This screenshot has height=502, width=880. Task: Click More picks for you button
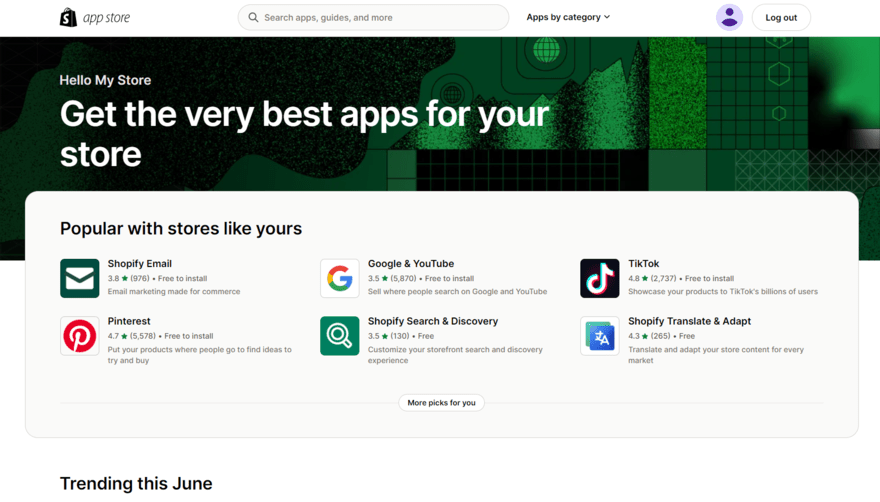click(x=441, y=403)
